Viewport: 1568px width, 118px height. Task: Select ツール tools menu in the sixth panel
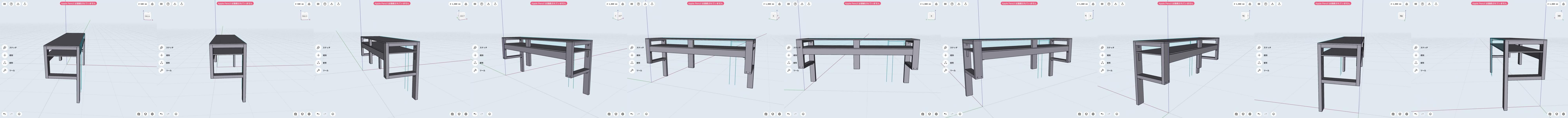[x=792, y=70]
